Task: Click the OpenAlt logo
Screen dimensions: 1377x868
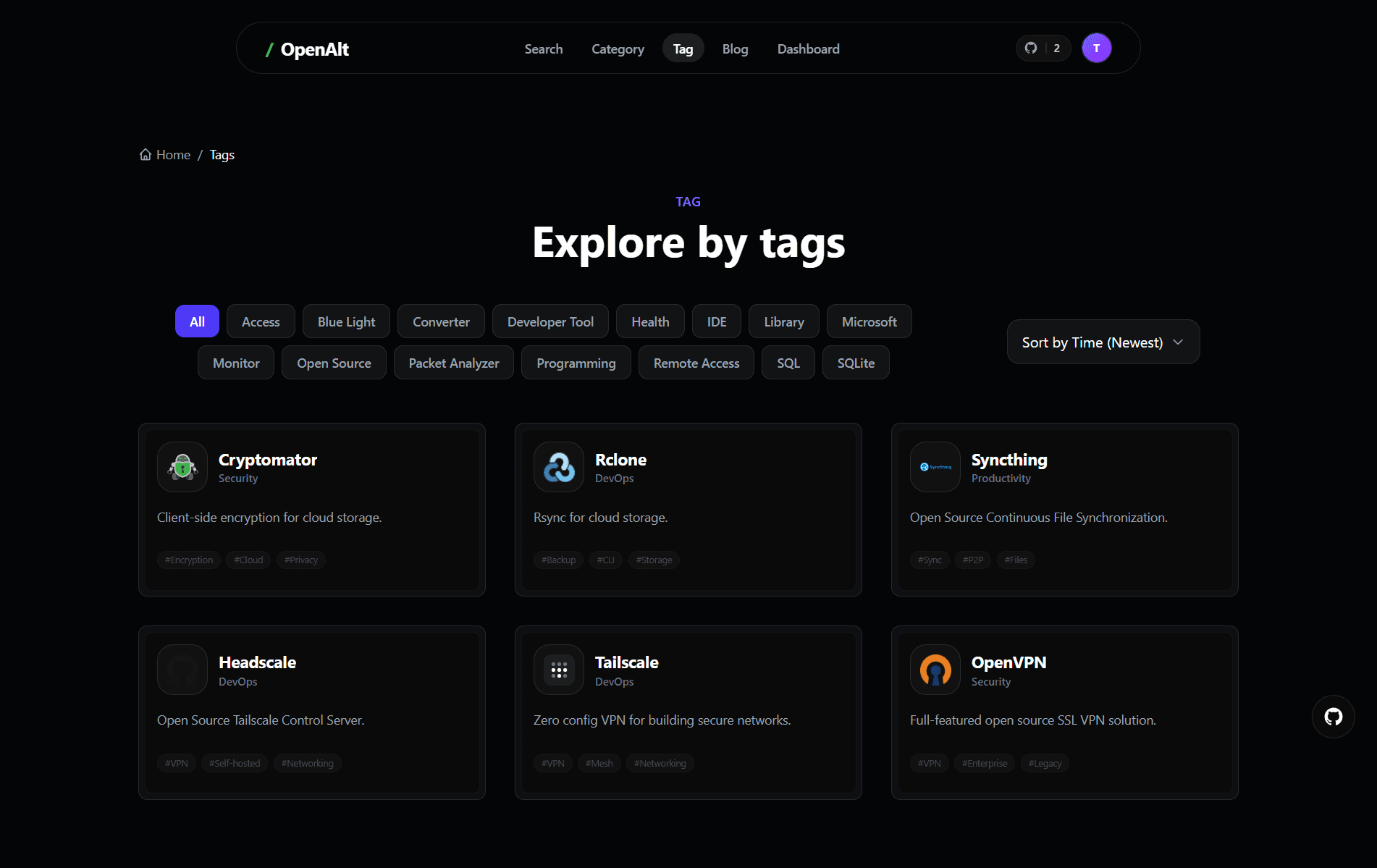Action: (307, 49)
